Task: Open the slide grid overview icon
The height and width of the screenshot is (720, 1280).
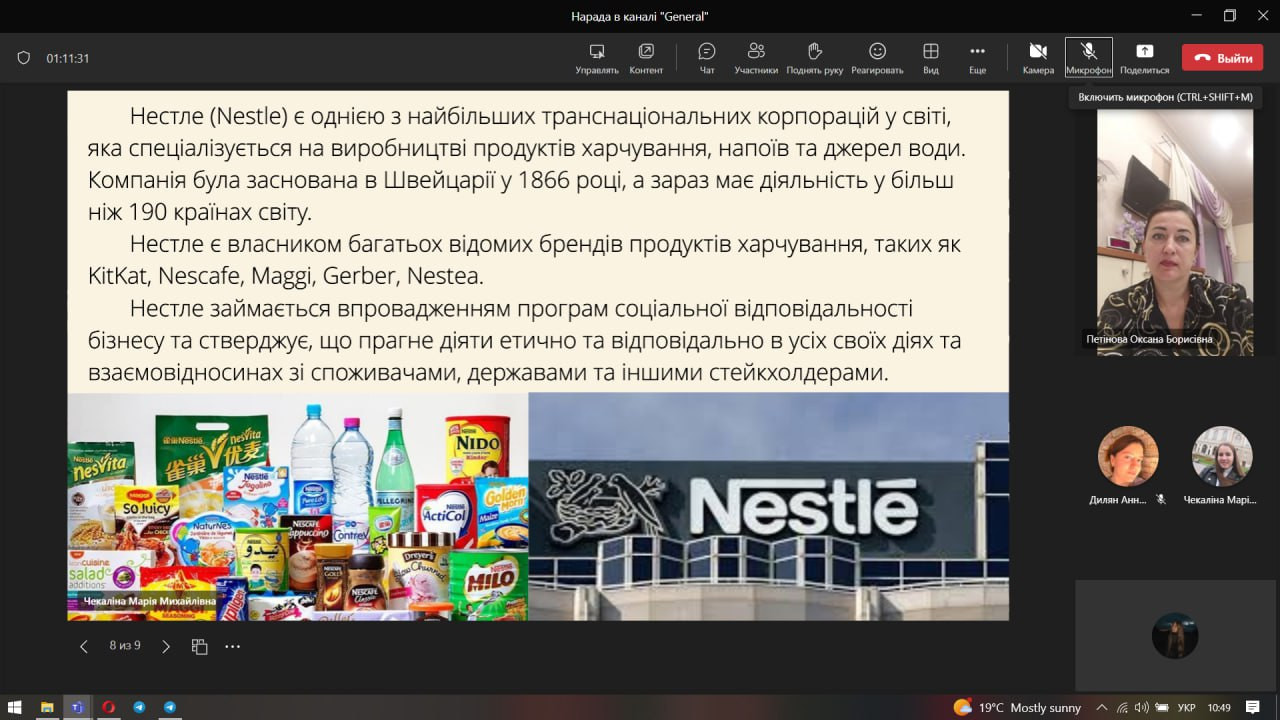Action: 199,647
